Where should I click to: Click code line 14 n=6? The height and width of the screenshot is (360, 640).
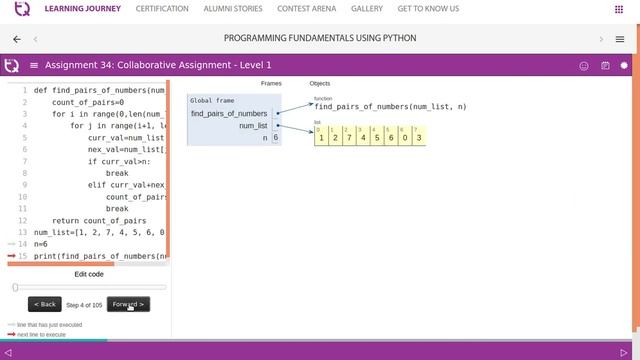pos(40,244)
